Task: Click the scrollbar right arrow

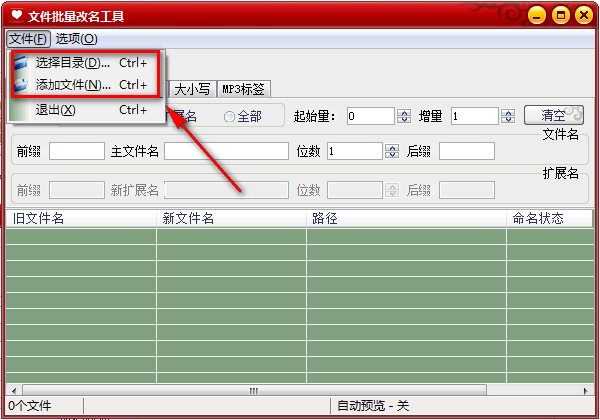Action: point(585,391)
